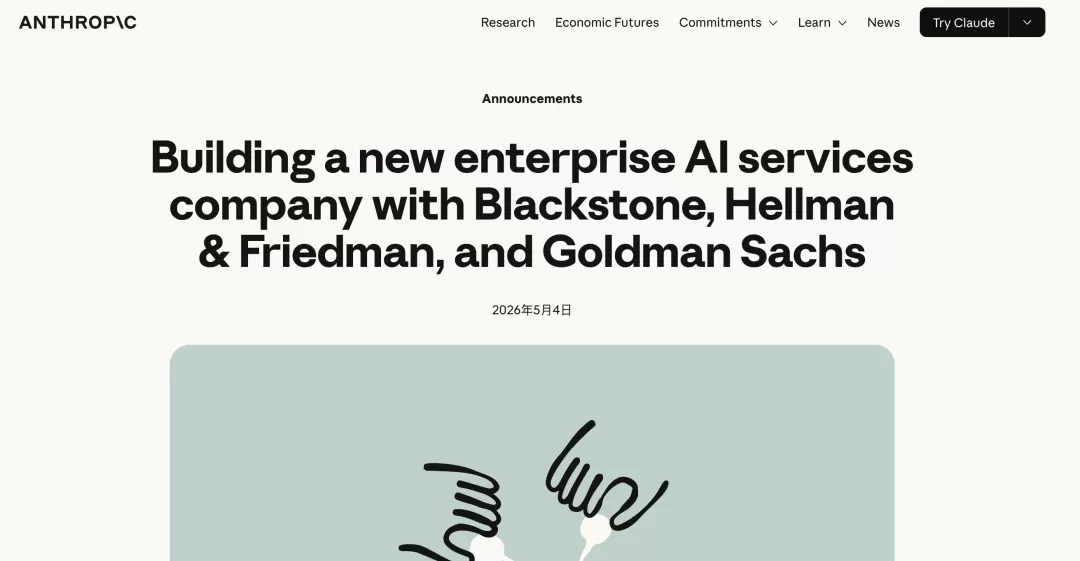Expand the Commitments chevron arrow
This screenshot has width=1080, height=561.
[773, 23]
